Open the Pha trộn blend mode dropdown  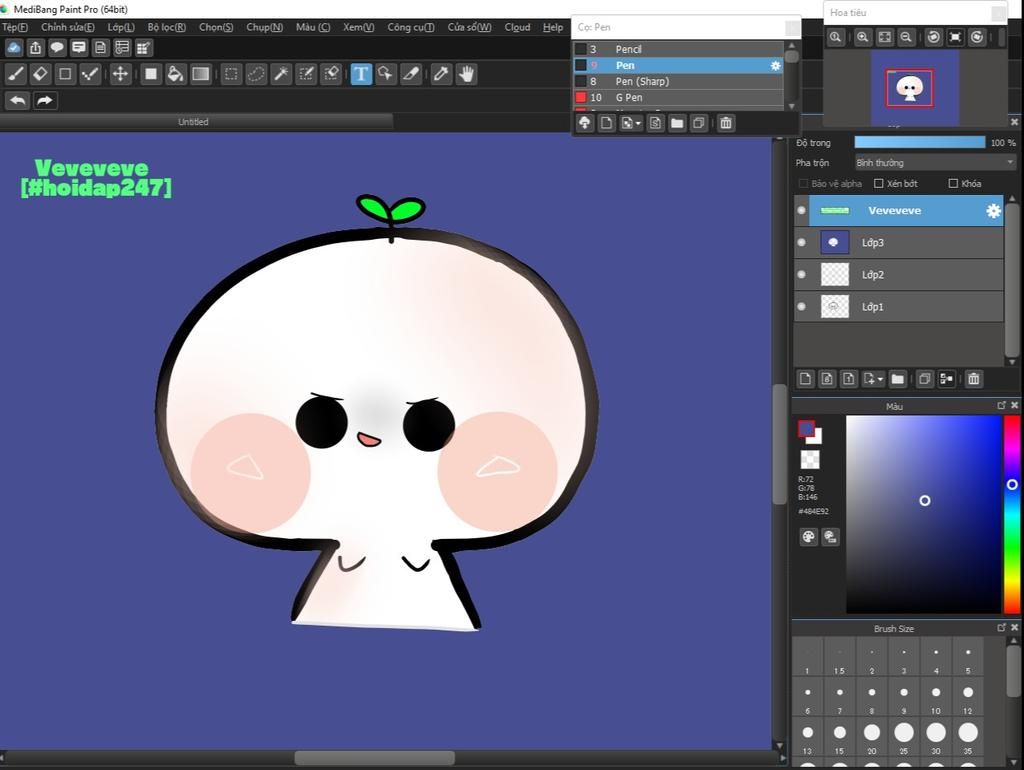[x=935, y=163]
